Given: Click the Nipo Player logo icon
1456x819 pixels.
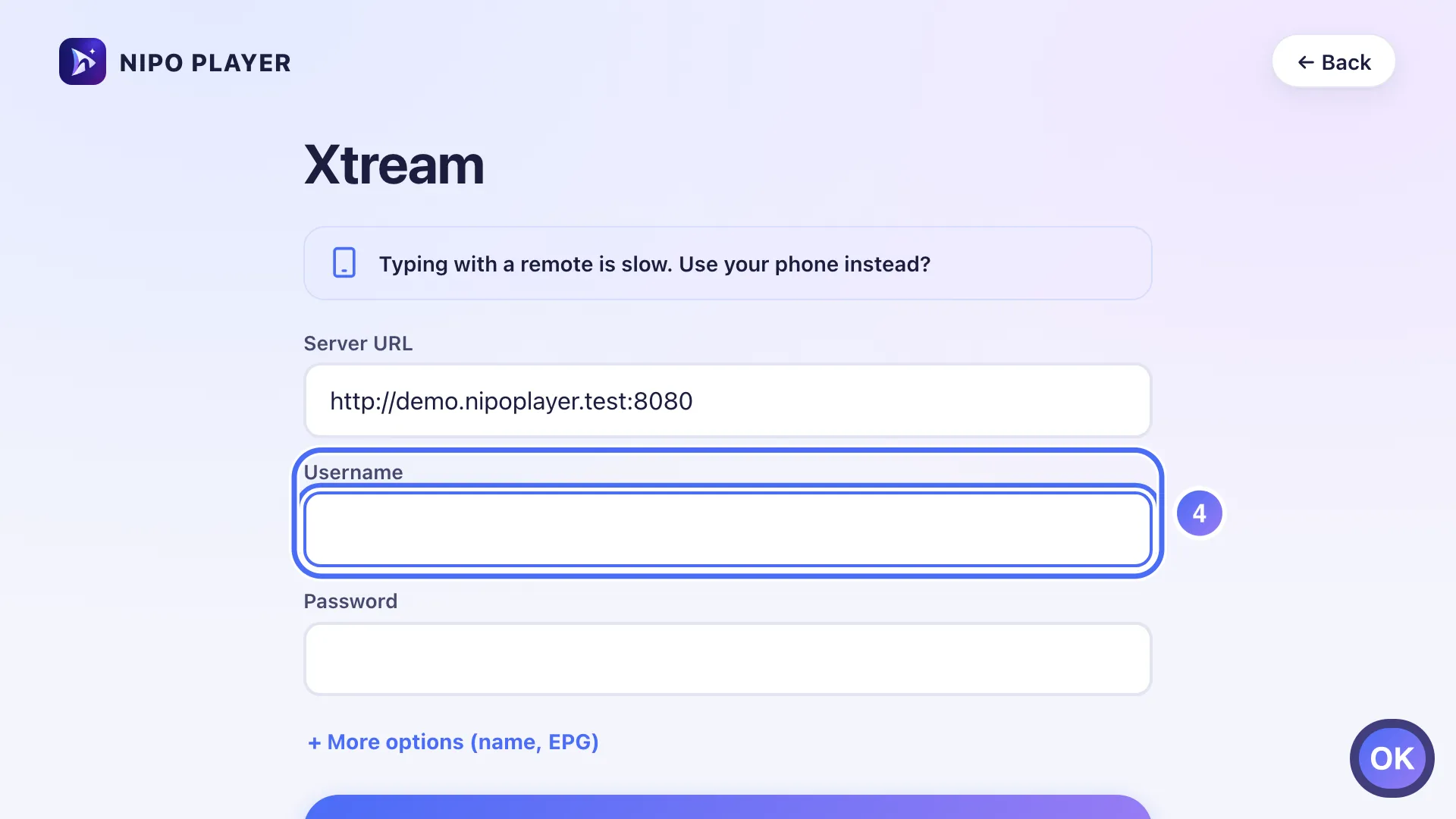Looking at the screenshot, I should coord(83,61).
